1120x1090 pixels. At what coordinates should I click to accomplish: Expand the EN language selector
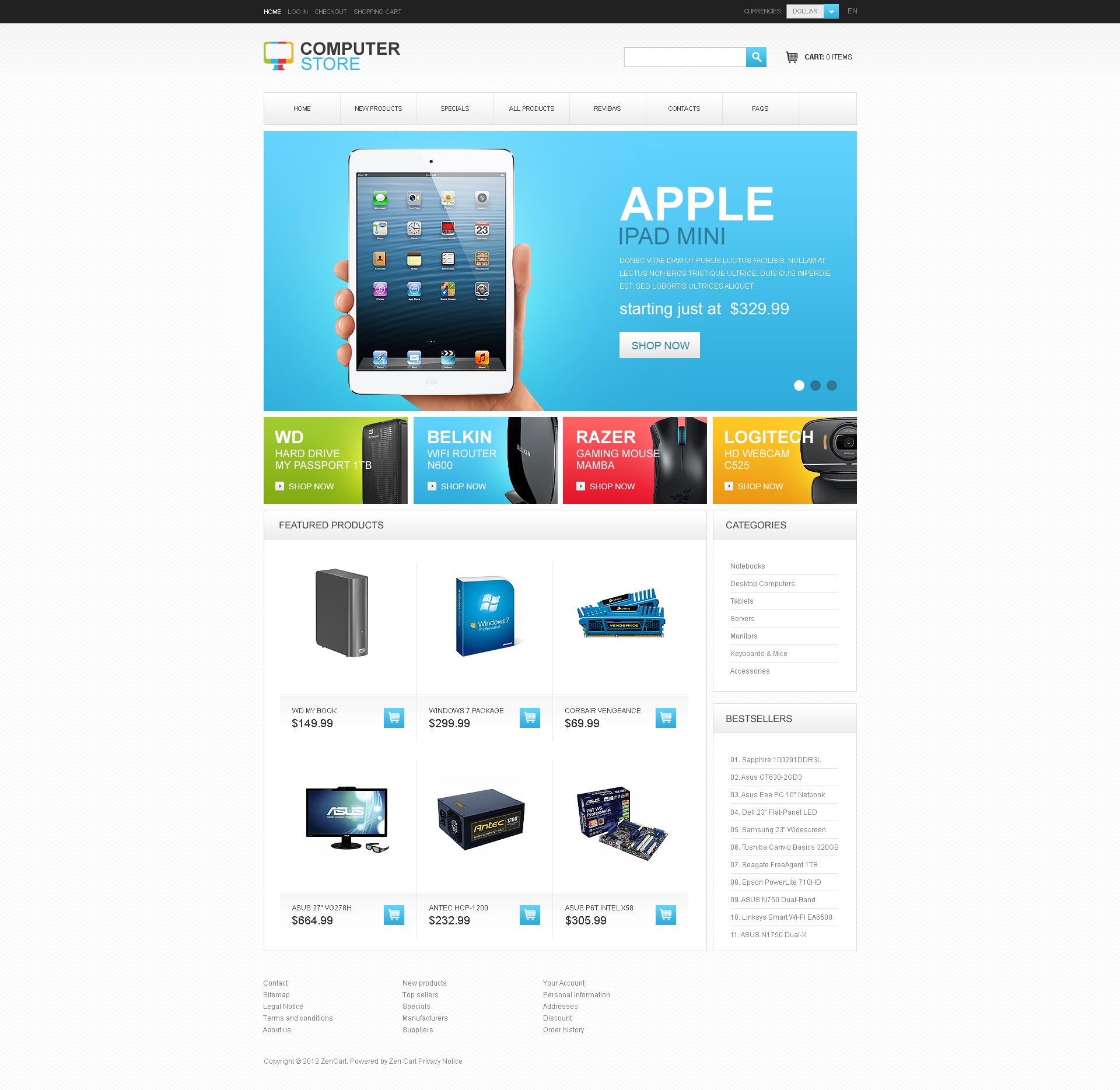[852, 11]
